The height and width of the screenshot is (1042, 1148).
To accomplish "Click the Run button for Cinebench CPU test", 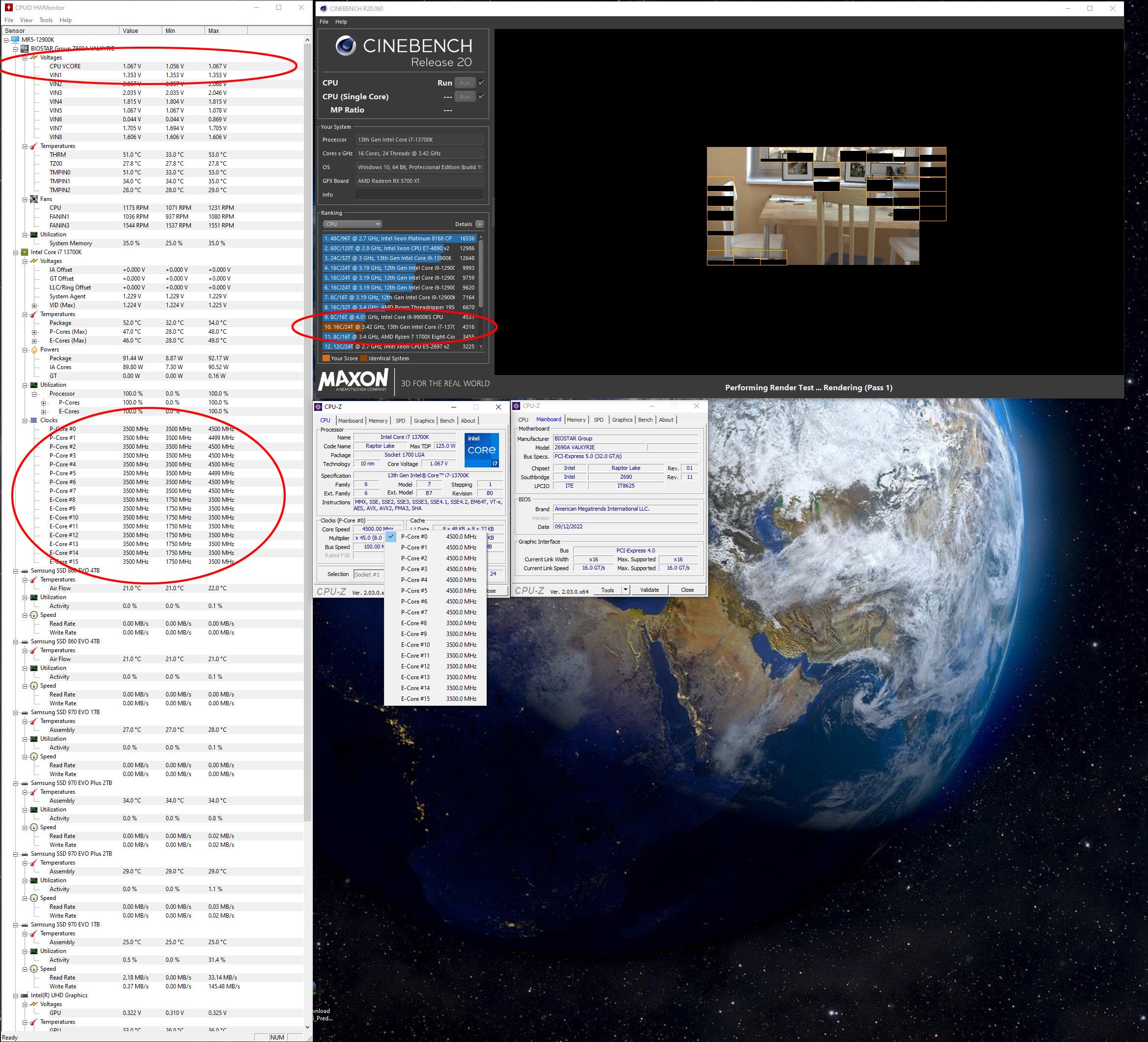I will pyautogui.click(x=465, y=83).
